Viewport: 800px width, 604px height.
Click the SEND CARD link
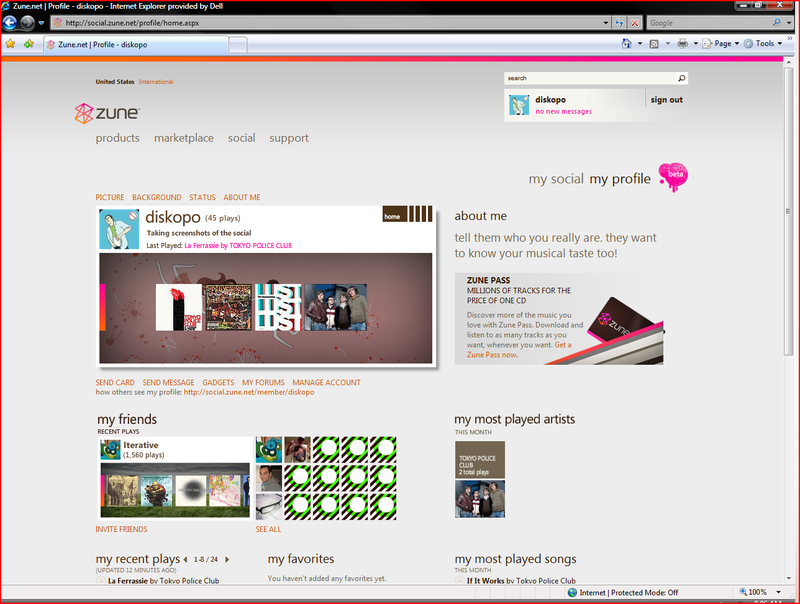coord(115,383)
